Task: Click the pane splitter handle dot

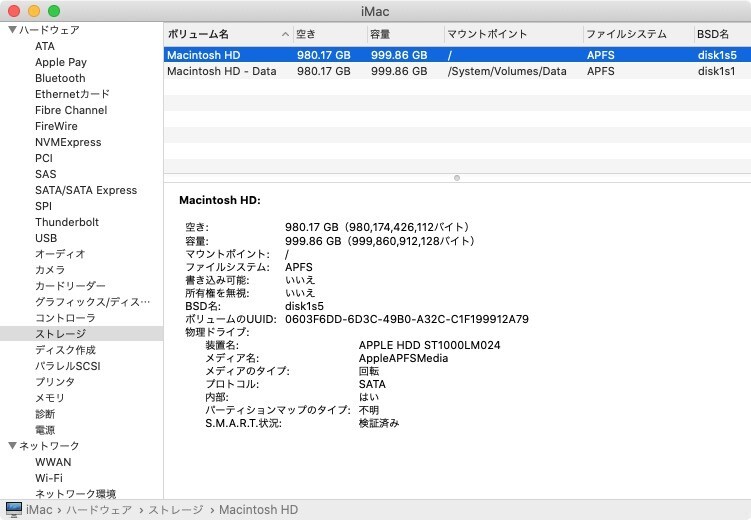Action: coord(457,178)
